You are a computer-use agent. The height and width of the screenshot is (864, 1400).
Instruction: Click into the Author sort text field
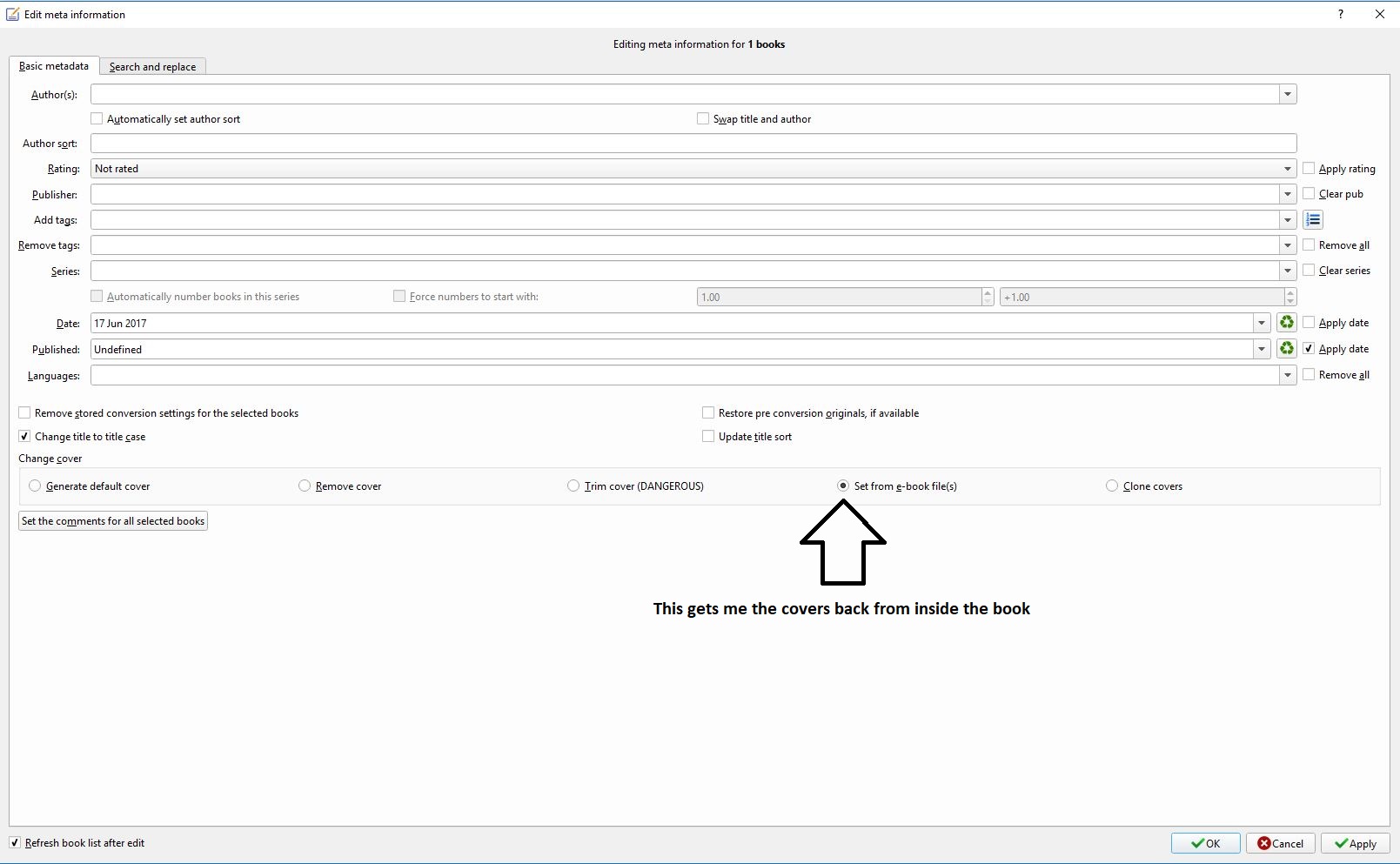[x=693, y=144]
